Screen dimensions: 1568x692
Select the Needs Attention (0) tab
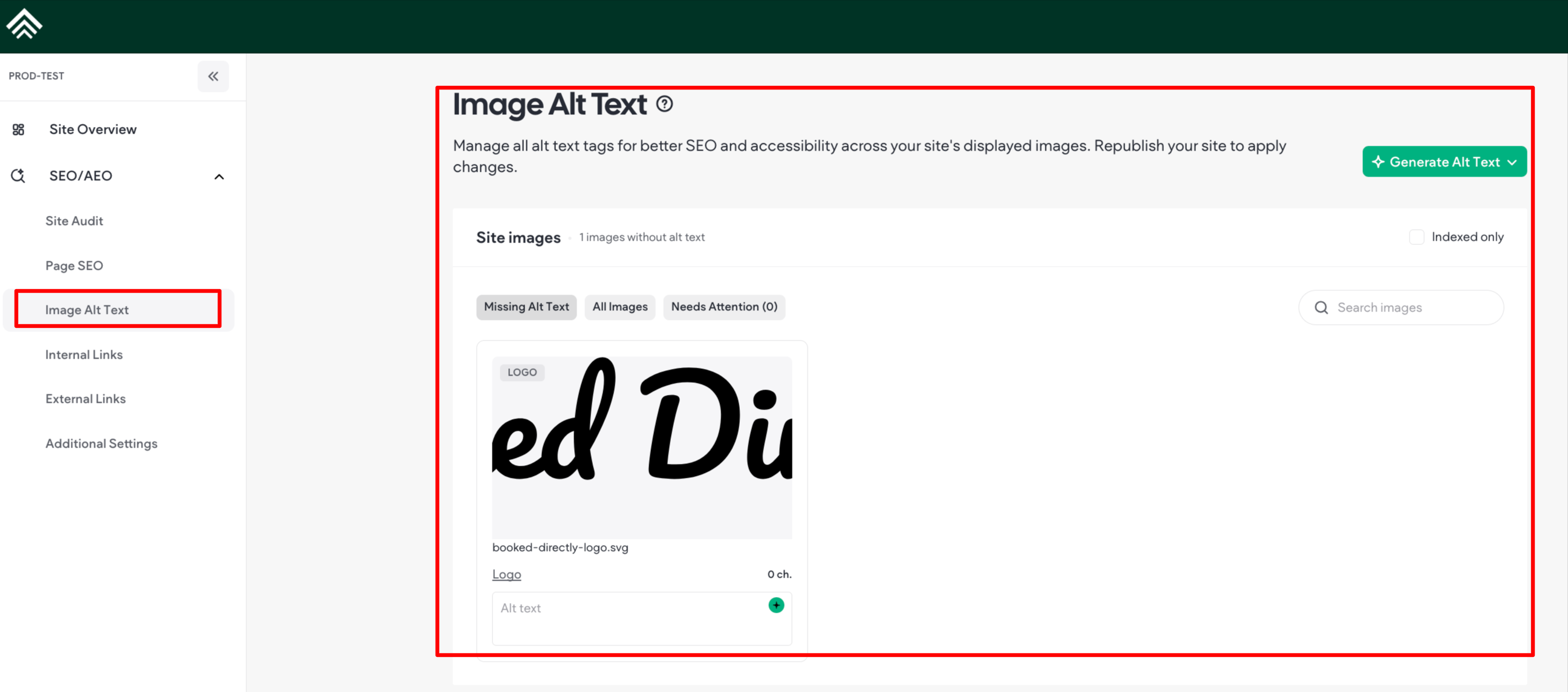724,307
